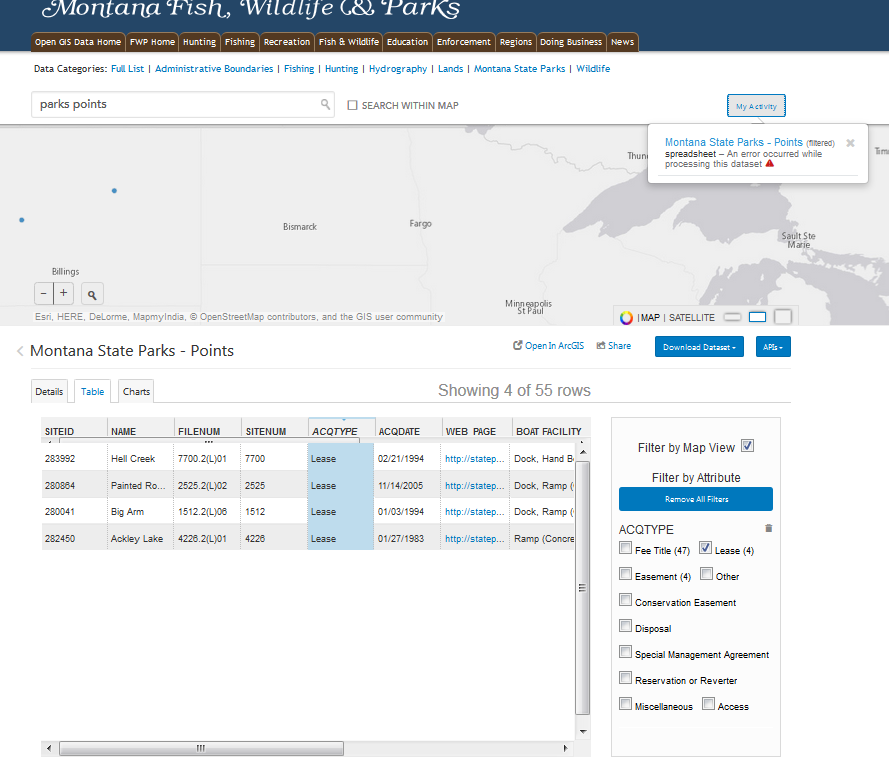Viewport: 889px width, 773px height.
Task: Go back using the arrow beside dataset title
Action: (20, 351)
